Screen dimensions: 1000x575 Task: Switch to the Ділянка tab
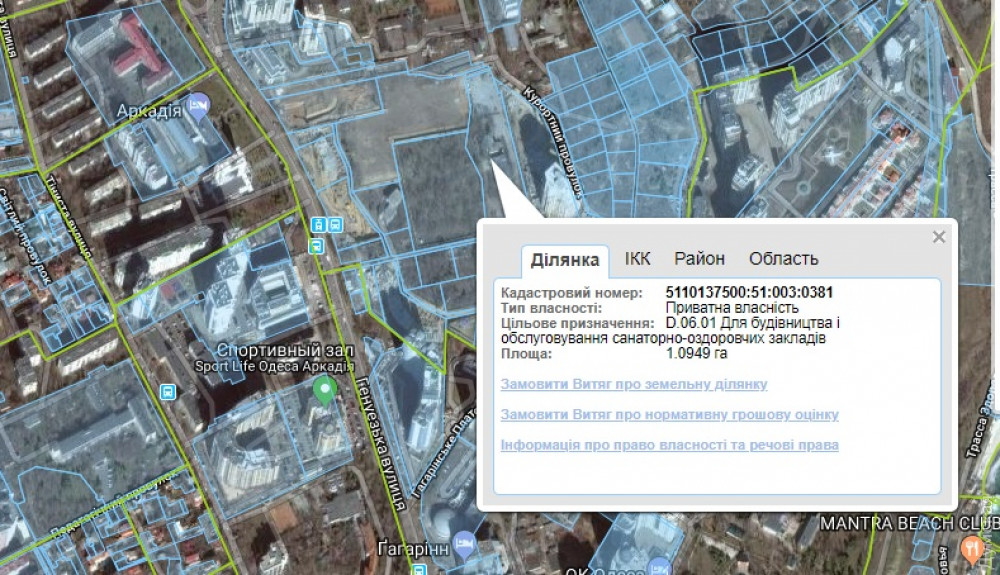click(x=565, y=260)
